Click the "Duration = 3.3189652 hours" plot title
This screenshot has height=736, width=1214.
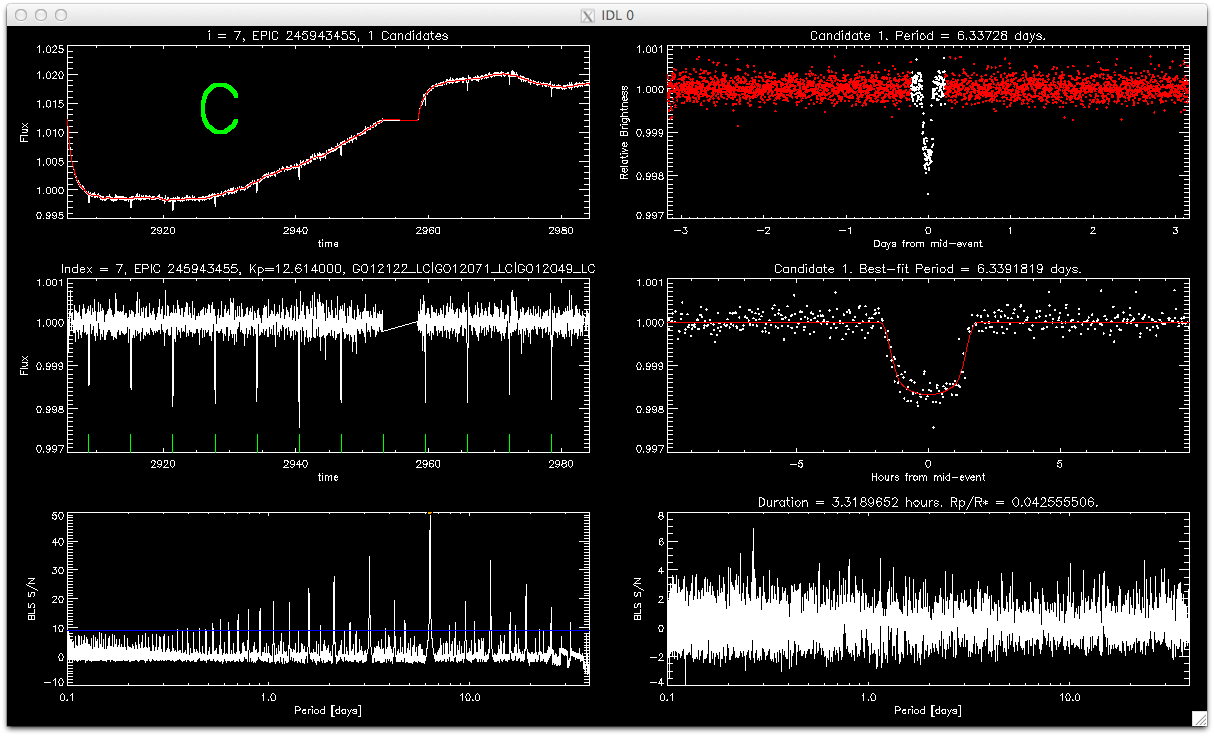tap(927, 501)
